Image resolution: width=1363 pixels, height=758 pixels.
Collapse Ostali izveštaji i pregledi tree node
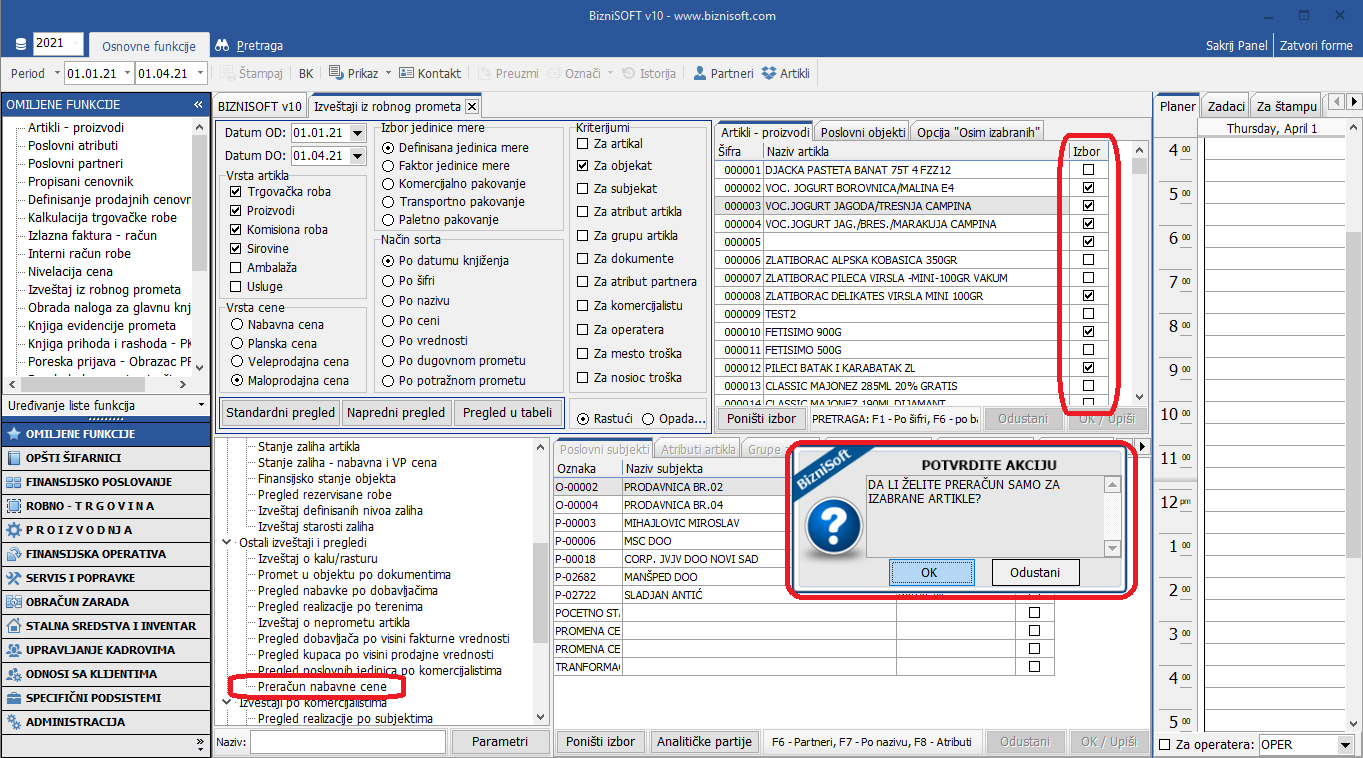(x=226, y=542)
